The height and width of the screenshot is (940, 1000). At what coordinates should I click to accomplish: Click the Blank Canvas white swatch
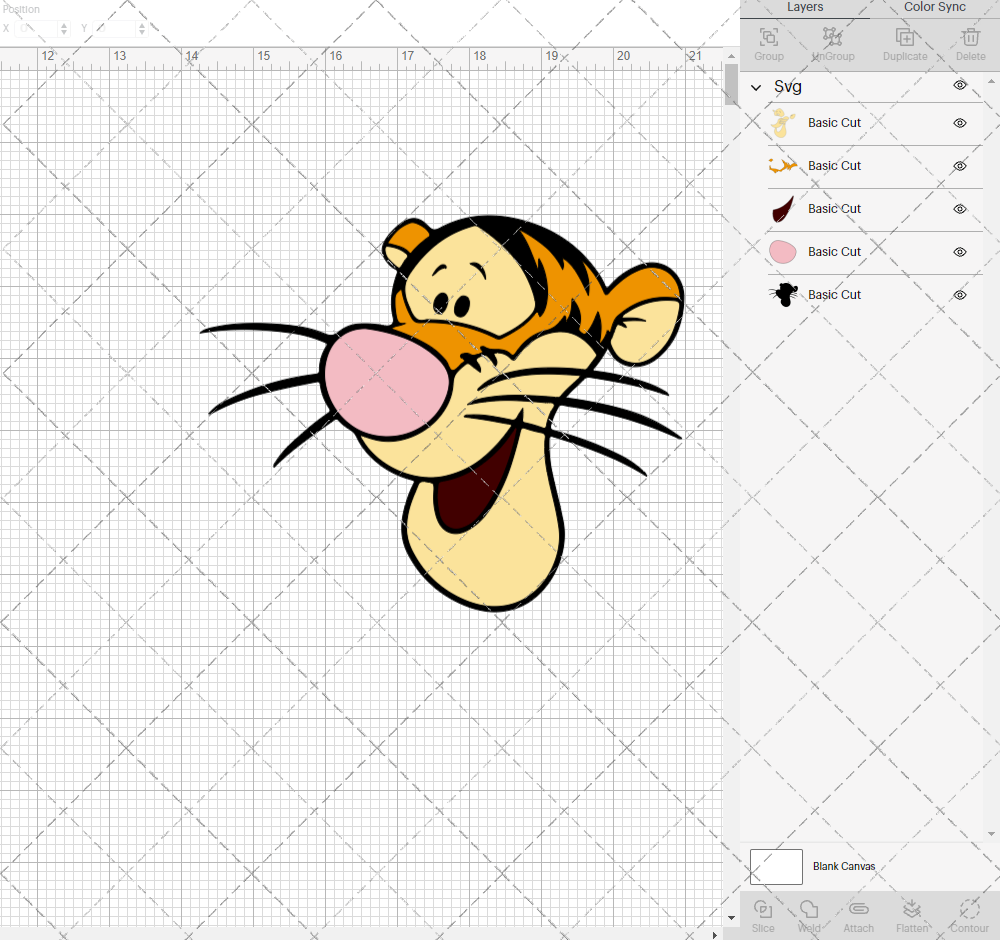pos(776,867)
